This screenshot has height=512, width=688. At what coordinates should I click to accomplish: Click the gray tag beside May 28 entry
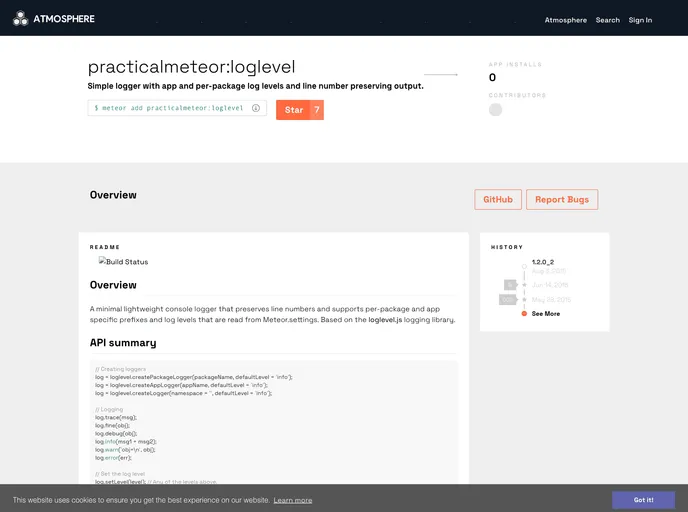click(508, 300)
